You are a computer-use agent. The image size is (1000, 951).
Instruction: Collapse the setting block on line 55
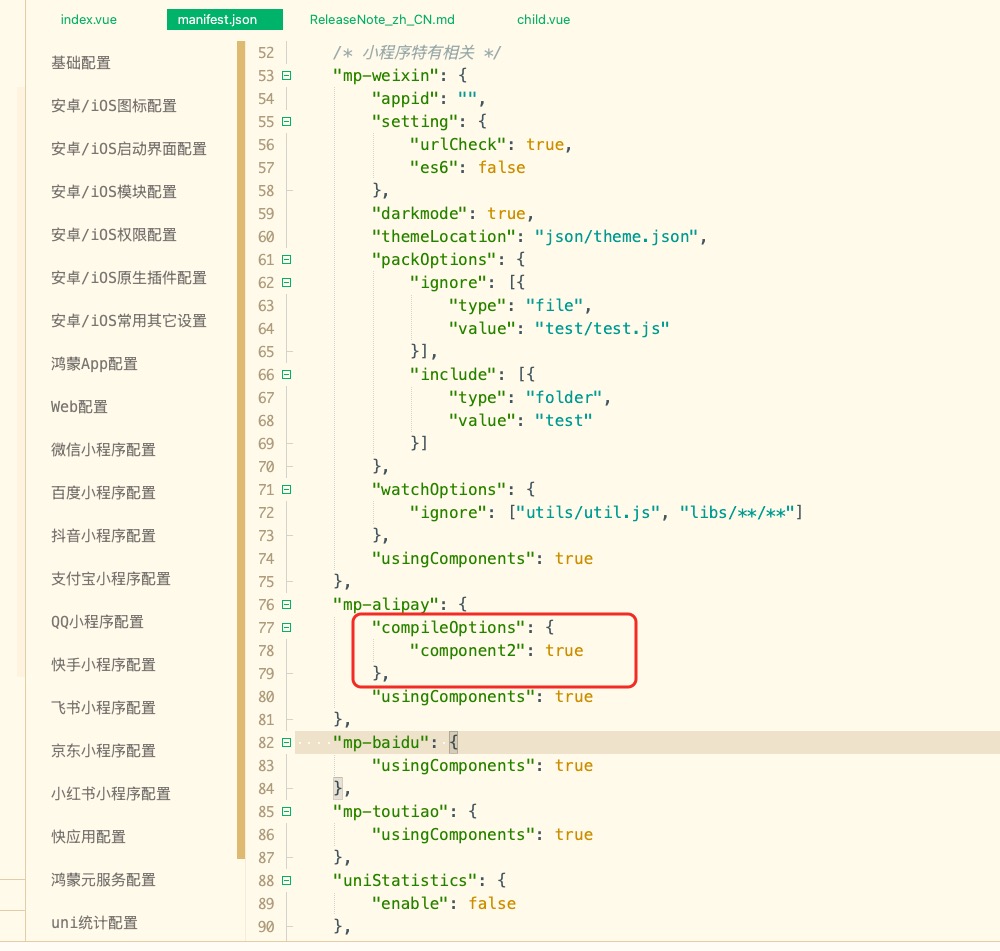(287, 122)
